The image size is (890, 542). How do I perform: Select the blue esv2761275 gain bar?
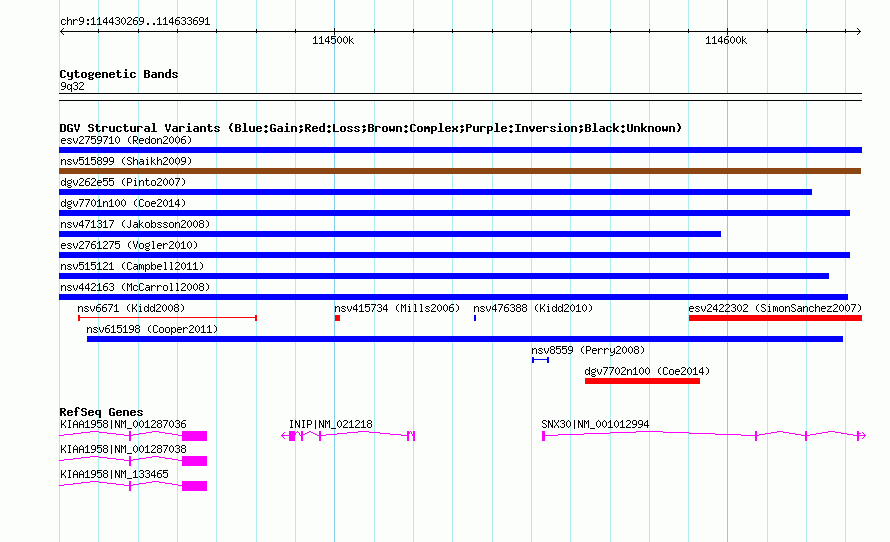pos(455,255)
